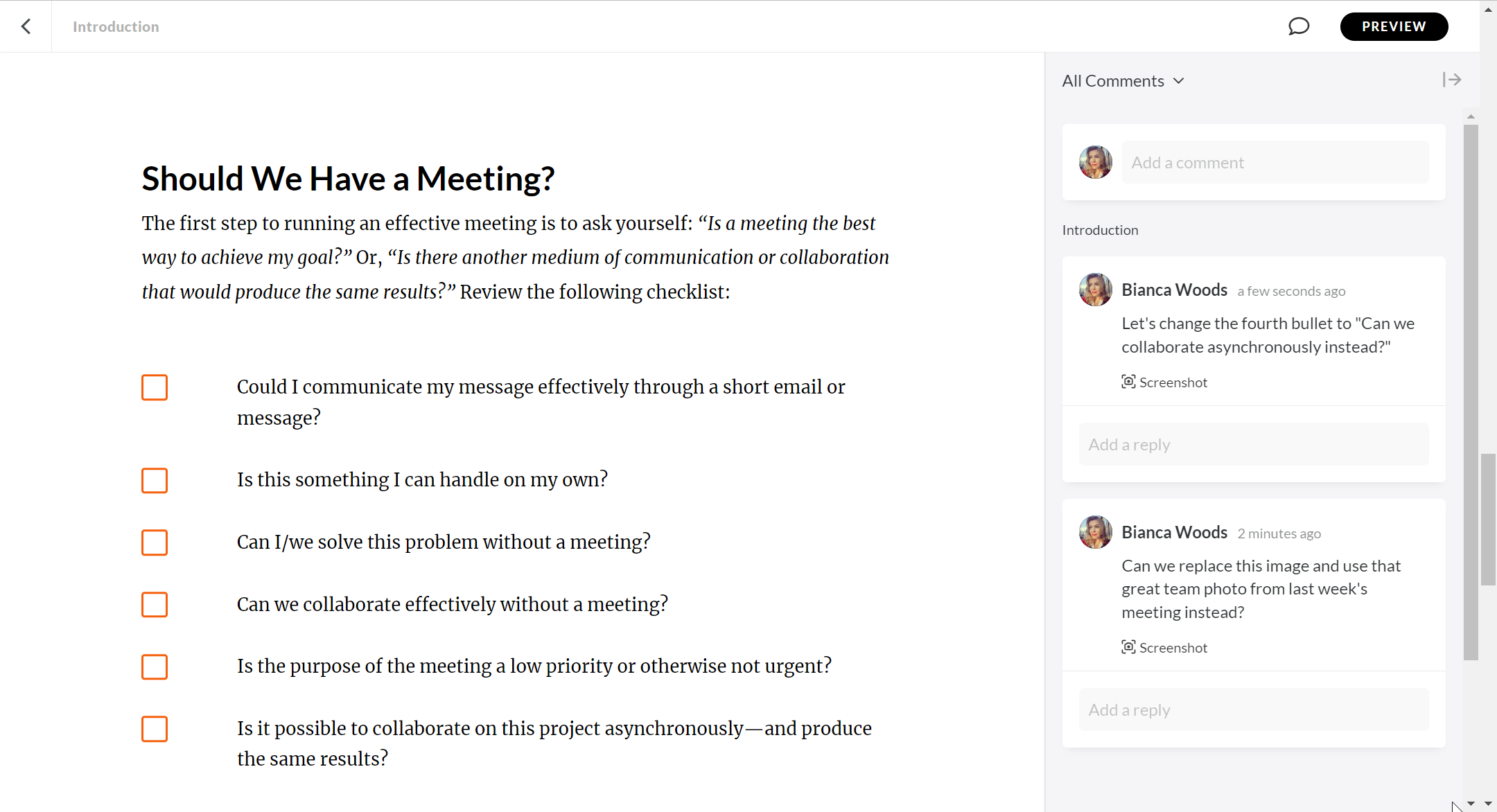This screenshot has height=812, width=1497.
Task: Click your avatar beside Add a comment
Action: point(1095,161)
